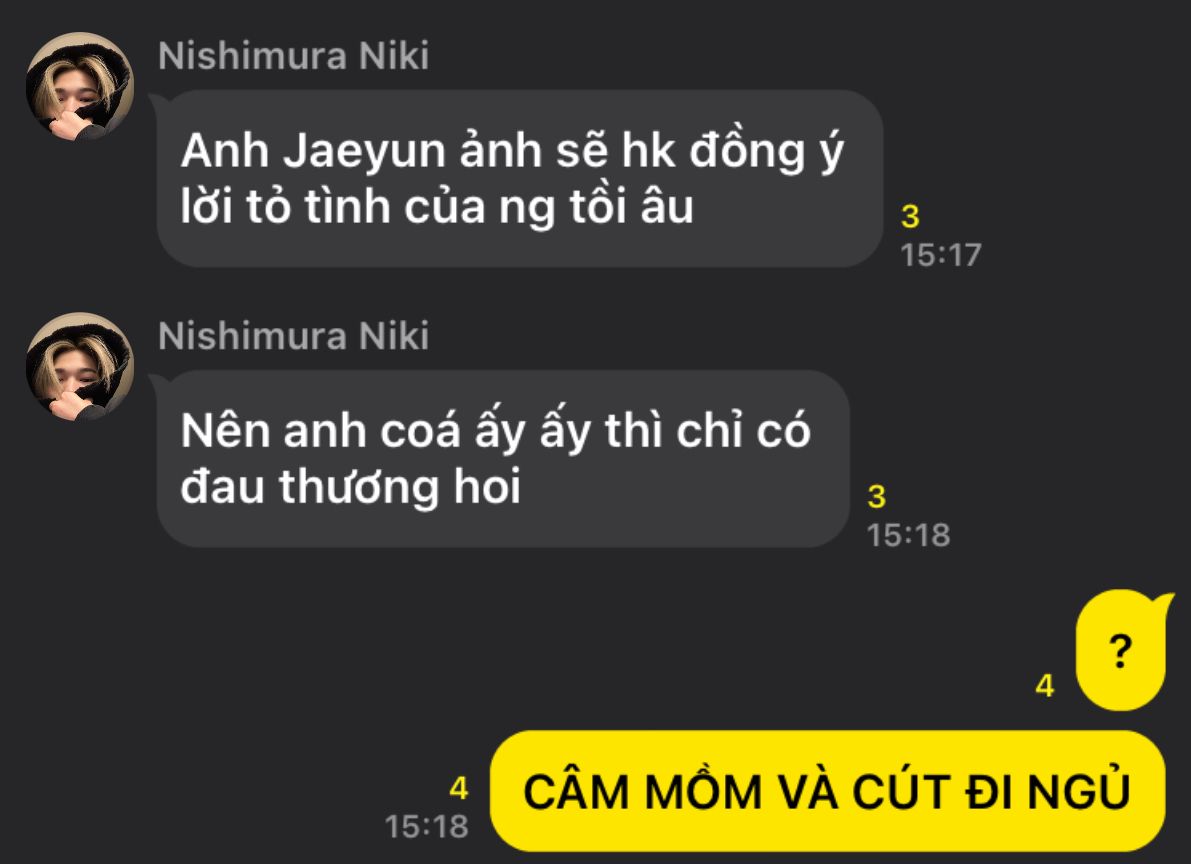Open the lower Nishimura Niki profile avatar
This screenshot has width=1191, height=864.
80,366
